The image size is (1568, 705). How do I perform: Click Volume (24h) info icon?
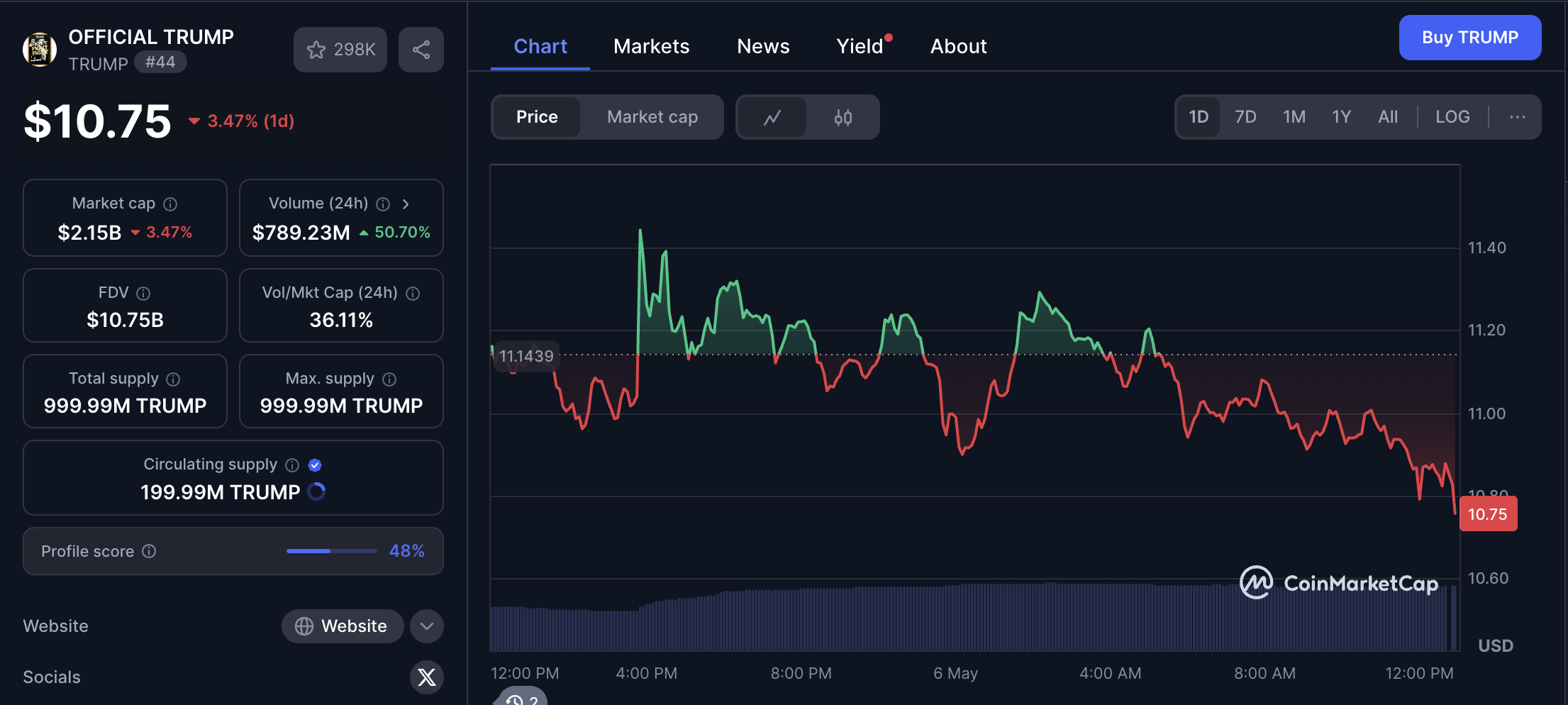(x=383, y=204)
